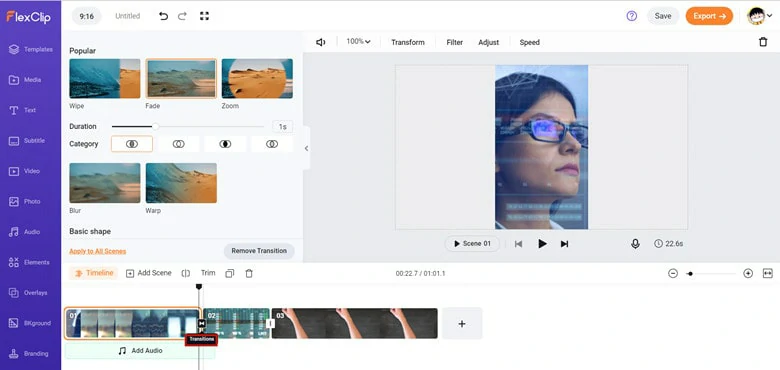Click the duplicate scene icon in timeline toolbar
The height and width of the screenshot is (370, 780).
(229, 273)
